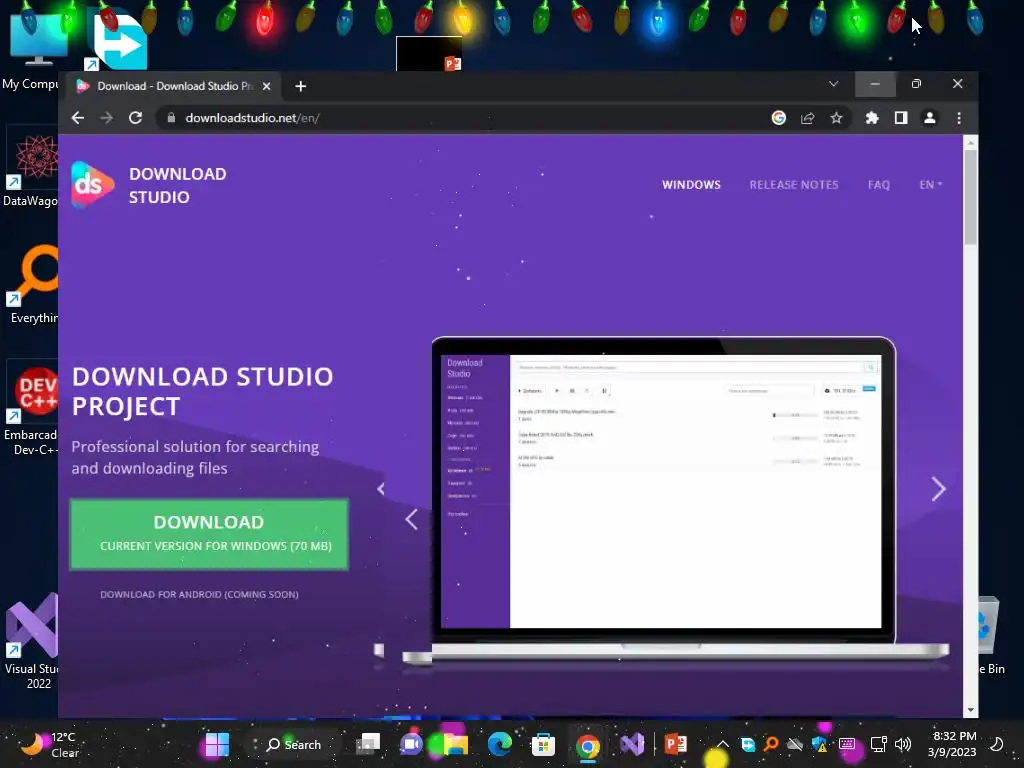Open the clock showing 8:32 PM
This screenshot has height=768, width=1024.
click(952, 744)
